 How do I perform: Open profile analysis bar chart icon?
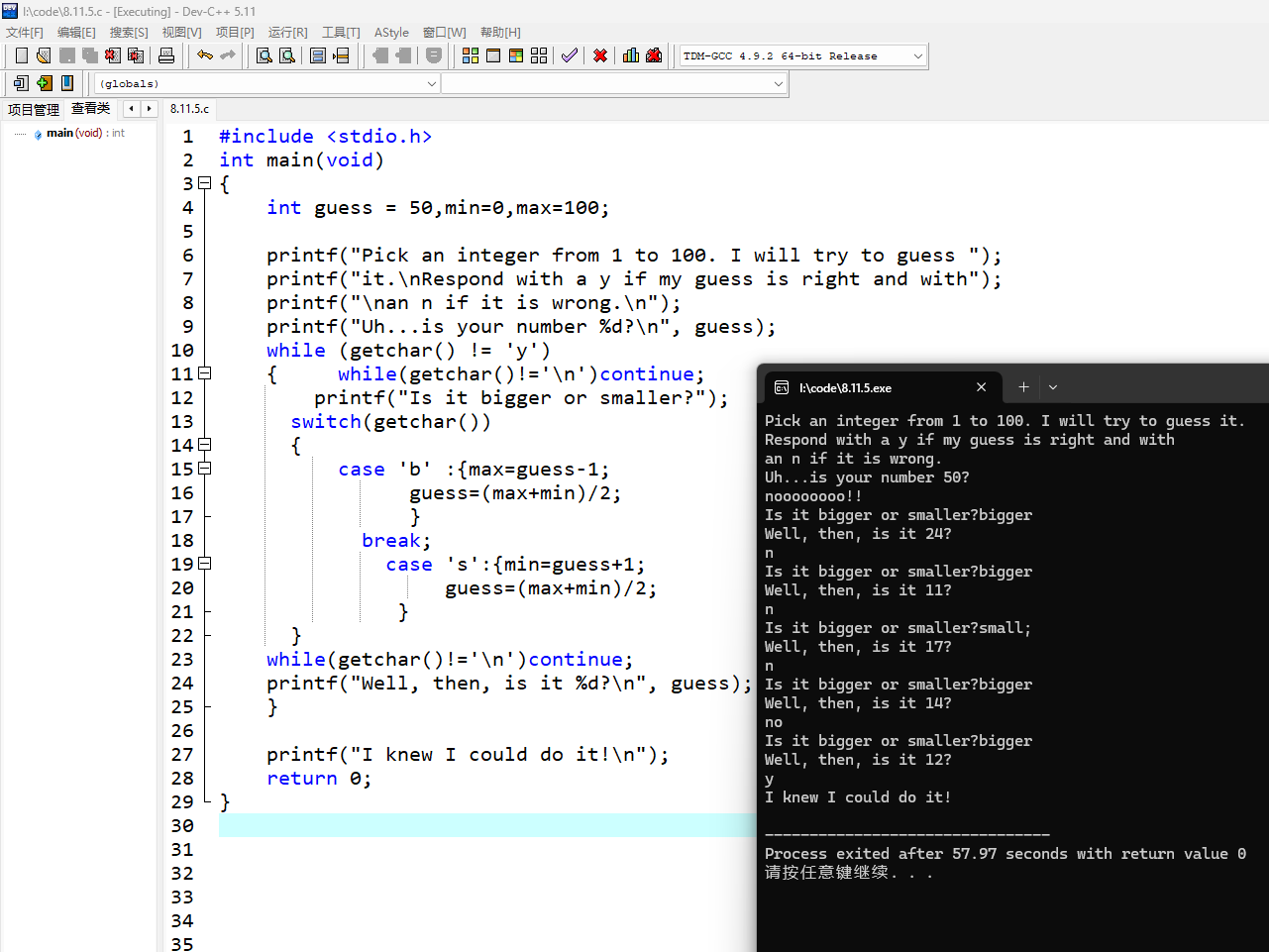click(631, 55)
